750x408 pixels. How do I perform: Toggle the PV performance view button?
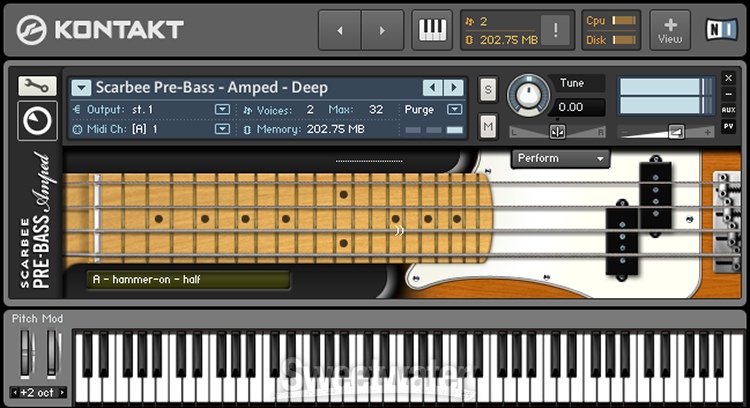(728, 126)
